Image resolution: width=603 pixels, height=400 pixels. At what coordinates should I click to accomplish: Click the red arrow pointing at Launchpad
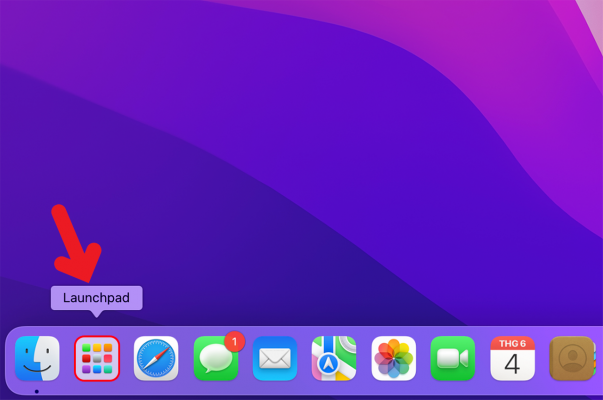pyautogui.click(x=75, y=245)
